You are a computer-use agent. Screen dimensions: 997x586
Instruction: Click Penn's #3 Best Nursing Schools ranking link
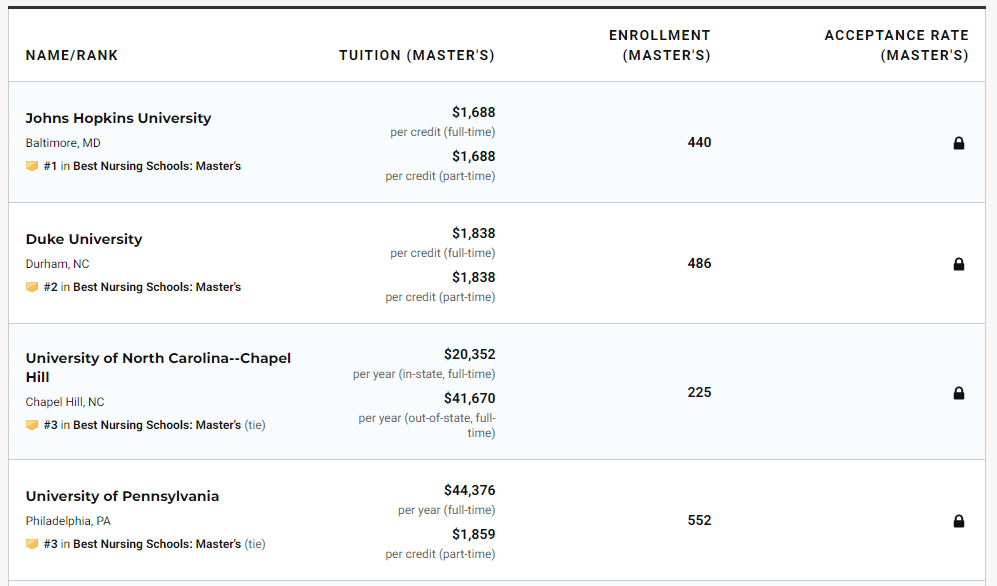(x=156, y=544)
